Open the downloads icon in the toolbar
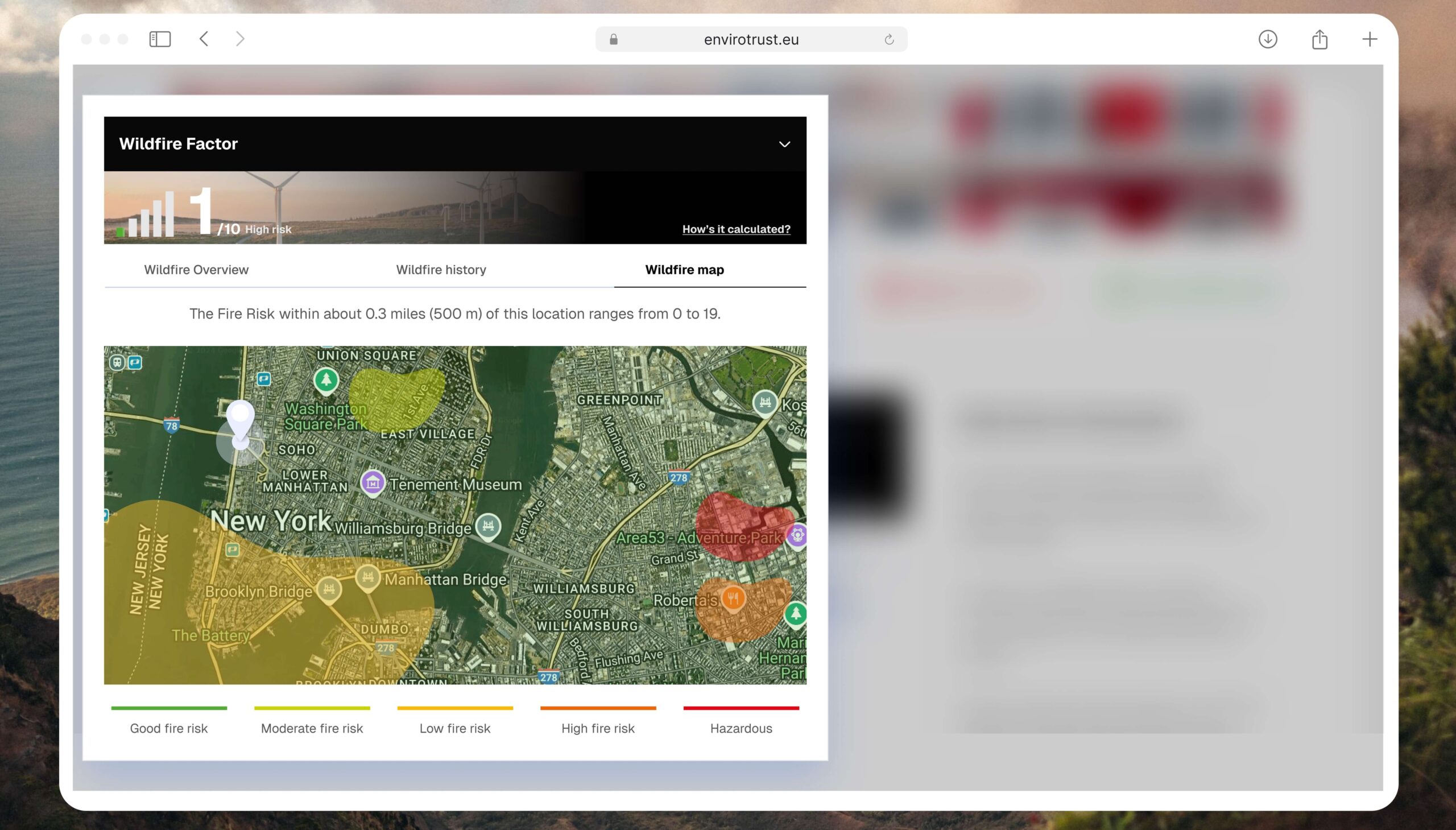This screenshot has height=830, width=1456. [1267, 39]
